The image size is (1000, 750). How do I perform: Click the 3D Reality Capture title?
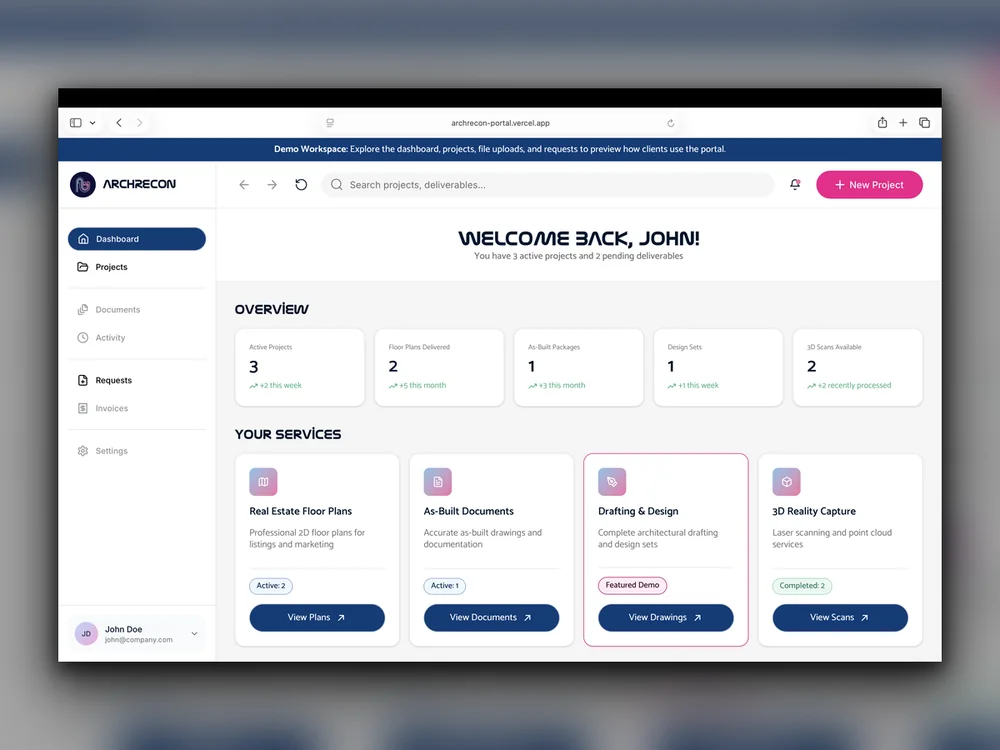pos(814,511)
